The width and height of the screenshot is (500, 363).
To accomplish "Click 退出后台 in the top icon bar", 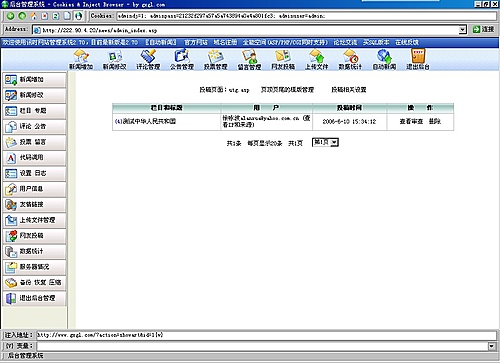I will point(418,60).
